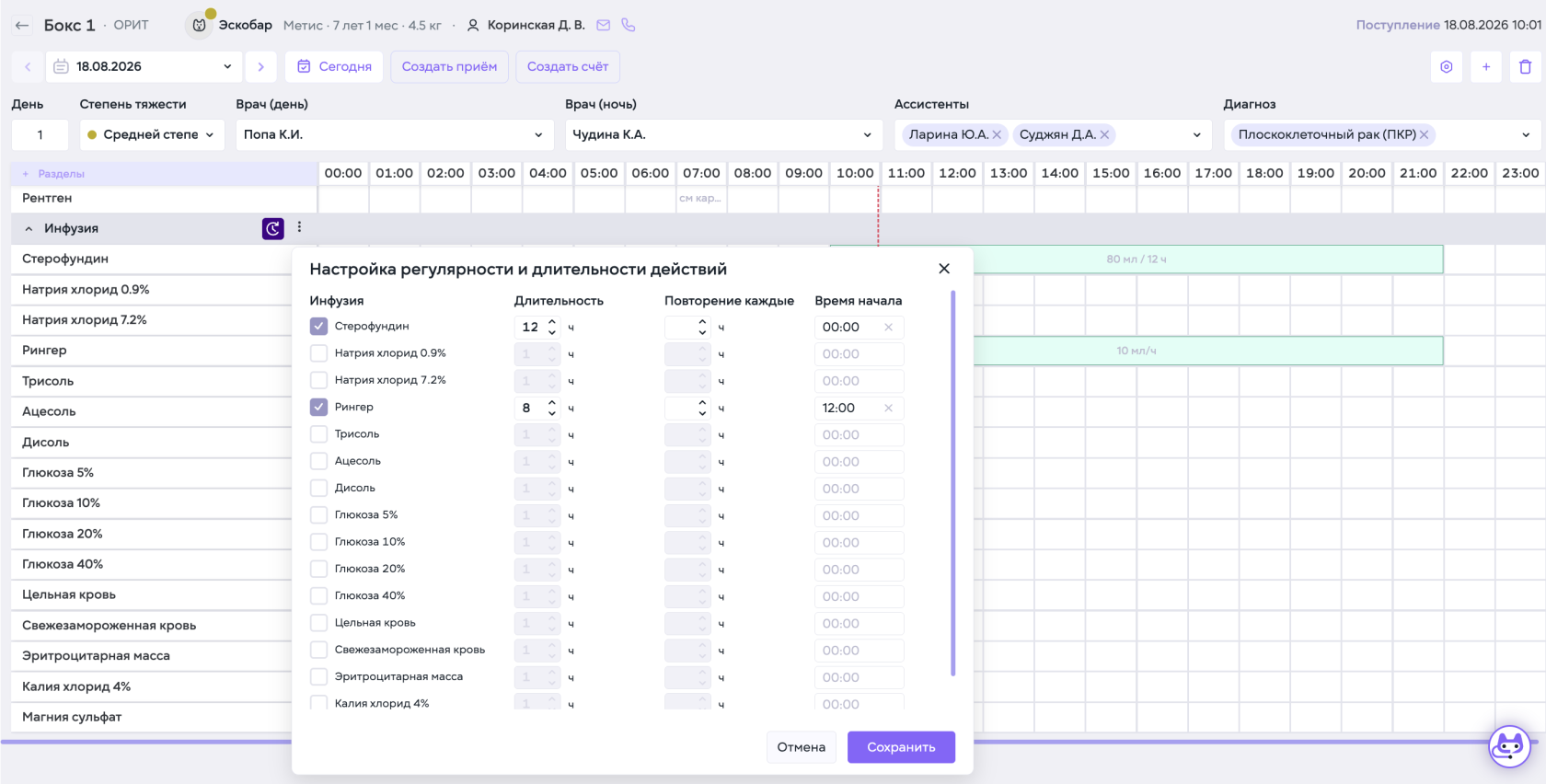Collapse the Инфузия section

[29, 228]
